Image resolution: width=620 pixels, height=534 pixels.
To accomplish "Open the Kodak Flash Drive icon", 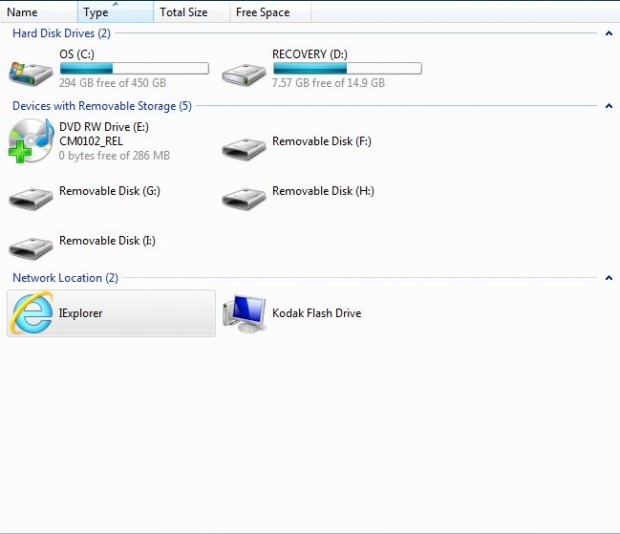I will tap(243, 314).
